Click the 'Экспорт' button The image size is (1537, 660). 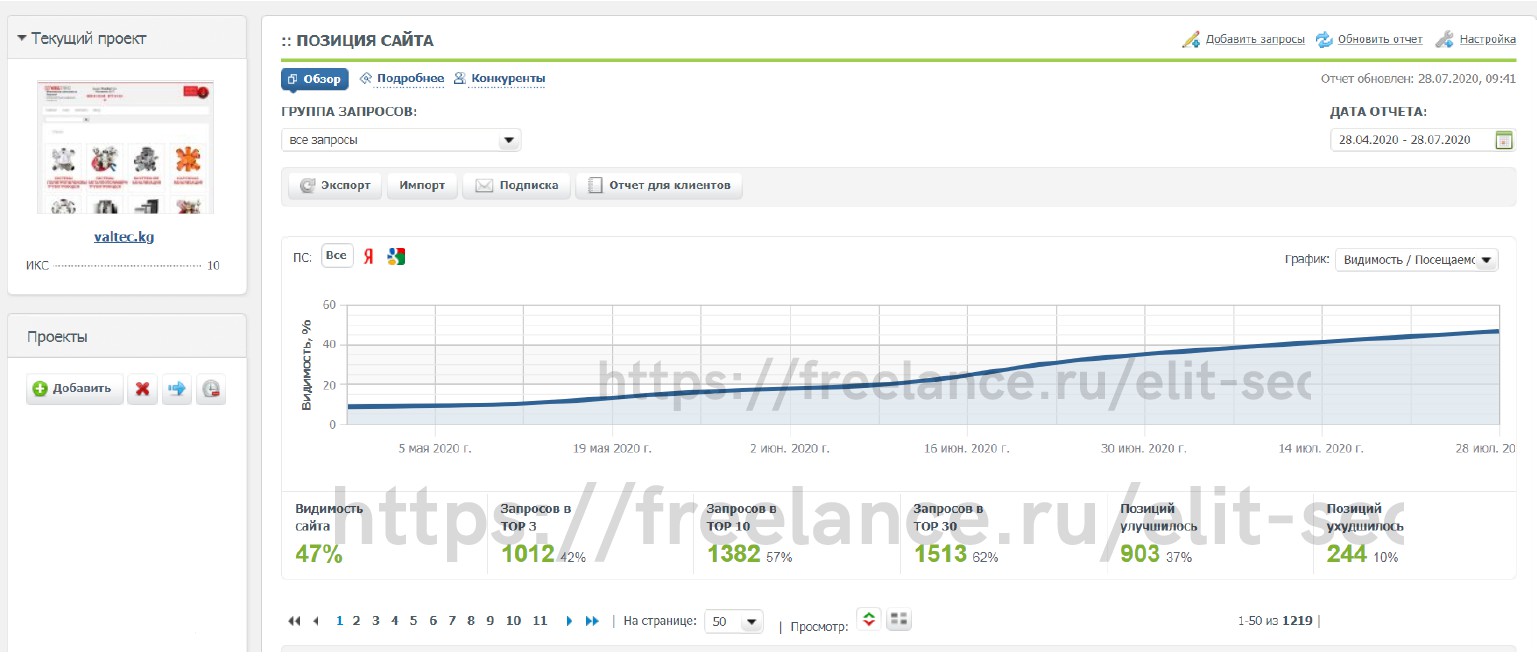click(335, 185)
